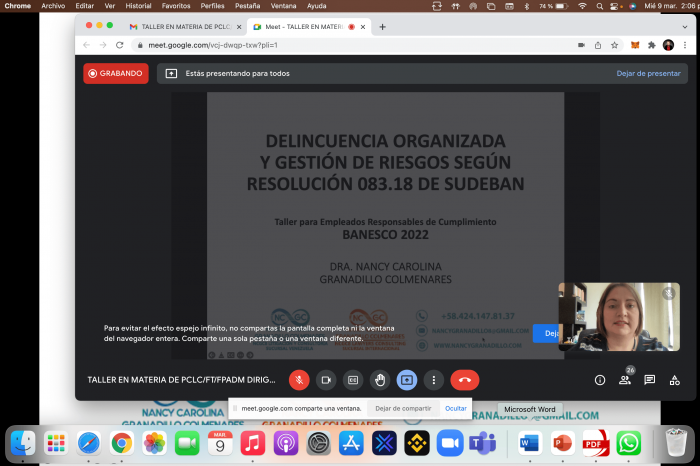Image resolution: width=700 pixels, height=466 pixels.
Task: Go back in browser history
Action: click(87, 45)
